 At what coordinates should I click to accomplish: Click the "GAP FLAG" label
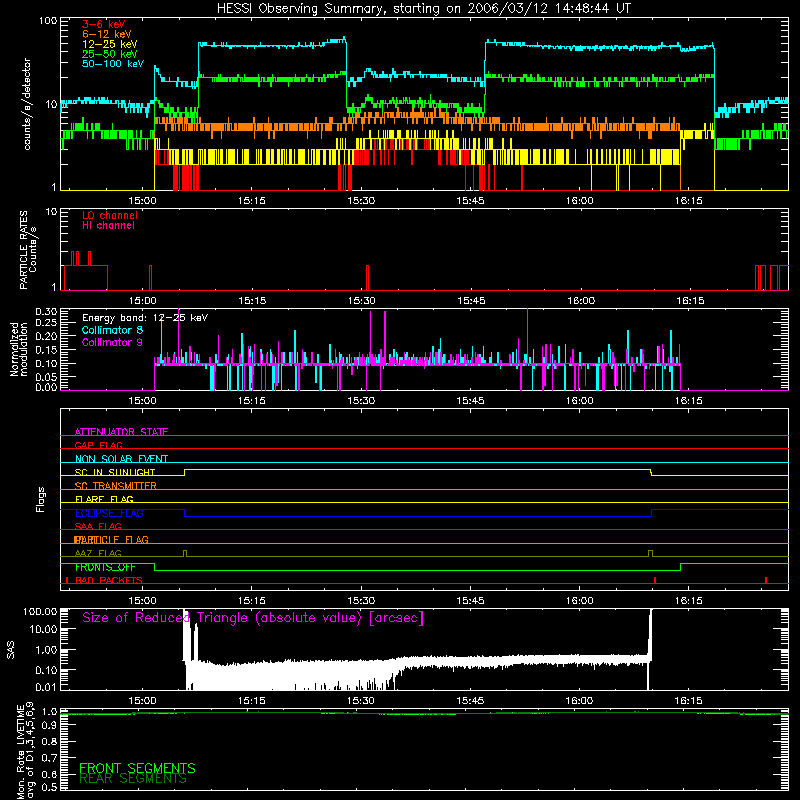pyautogui.click(x=98, y=445)
